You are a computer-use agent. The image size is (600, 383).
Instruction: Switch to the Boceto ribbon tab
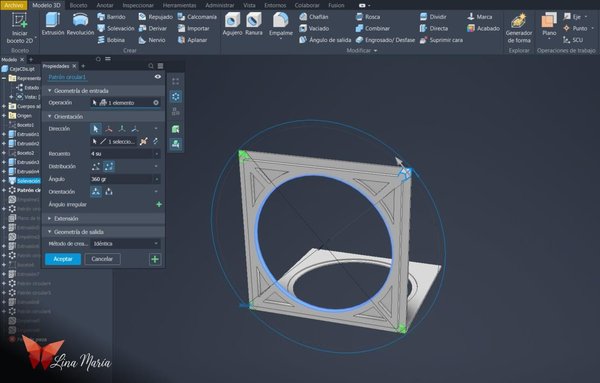78,5
